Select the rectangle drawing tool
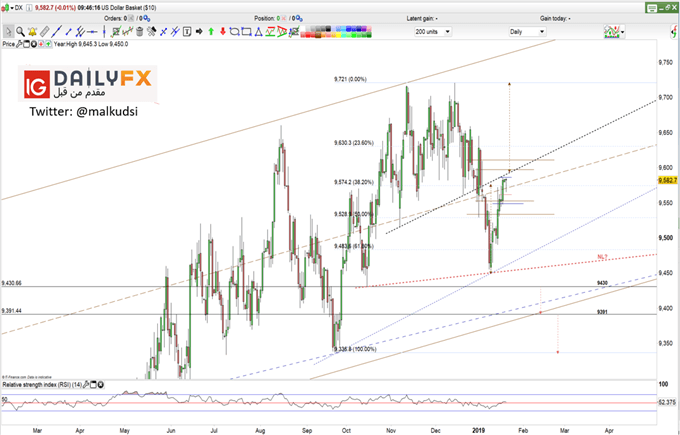 [x=246, y=32]
